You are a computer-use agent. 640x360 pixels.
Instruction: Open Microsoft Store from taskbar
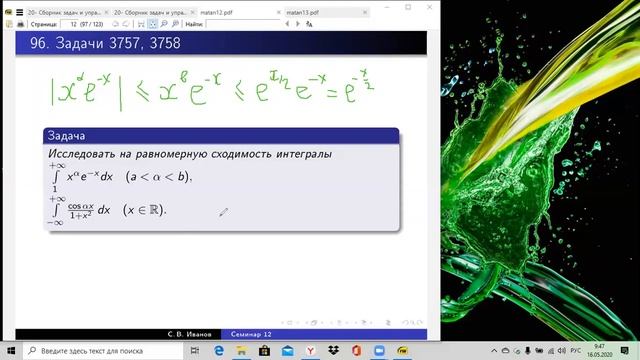(264, 351)
